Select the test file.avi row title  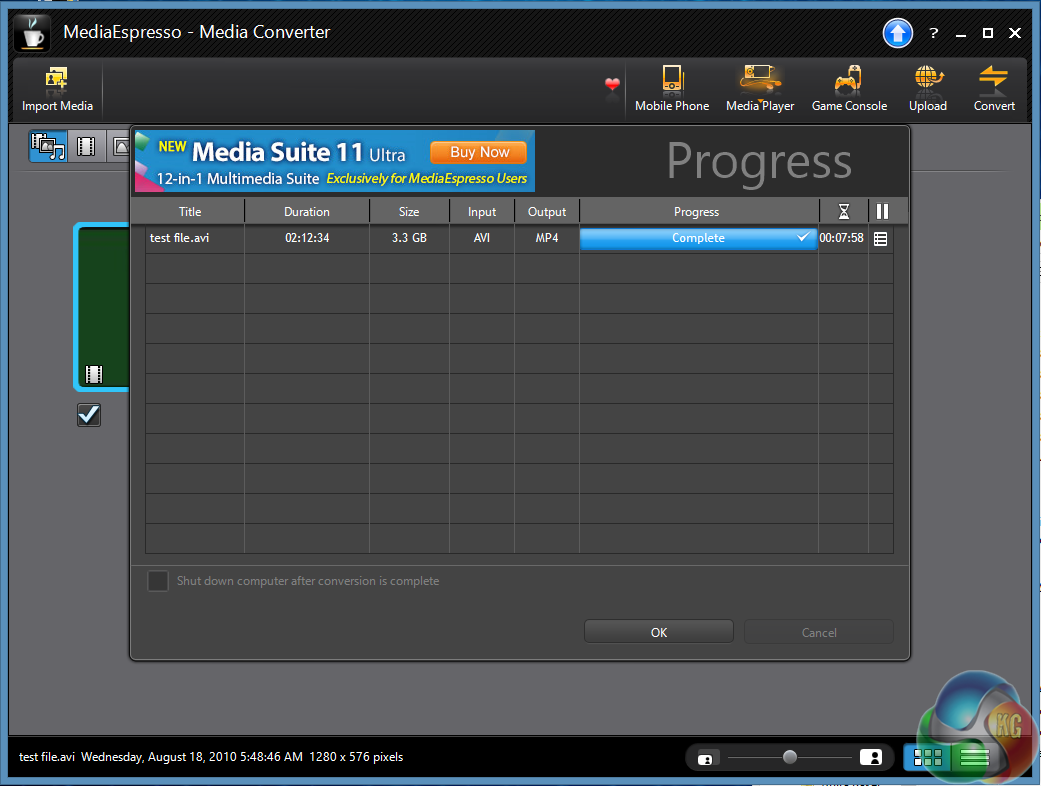click(x=179, y=238)
